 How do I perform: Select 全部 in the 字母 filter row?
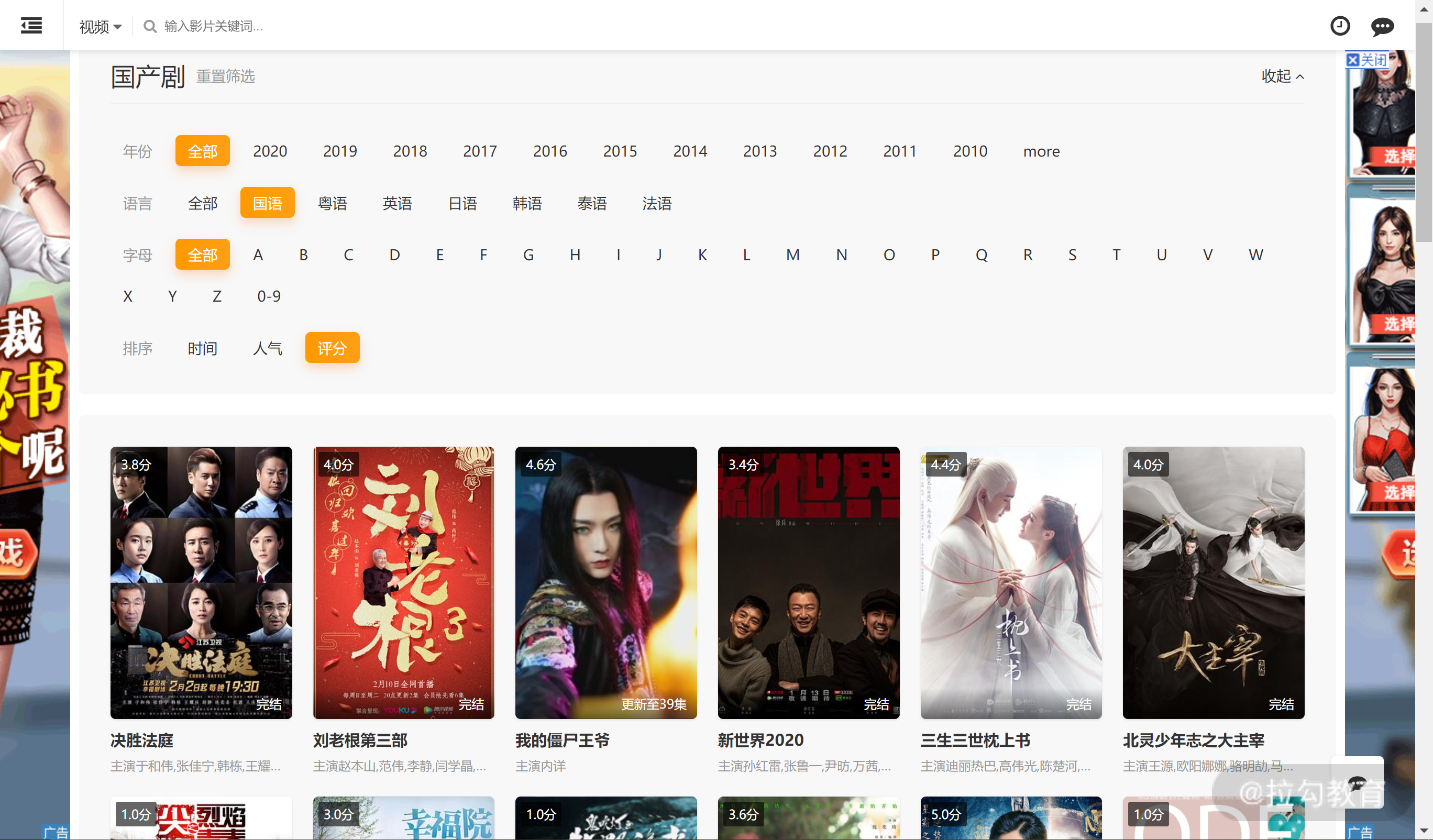203,255
